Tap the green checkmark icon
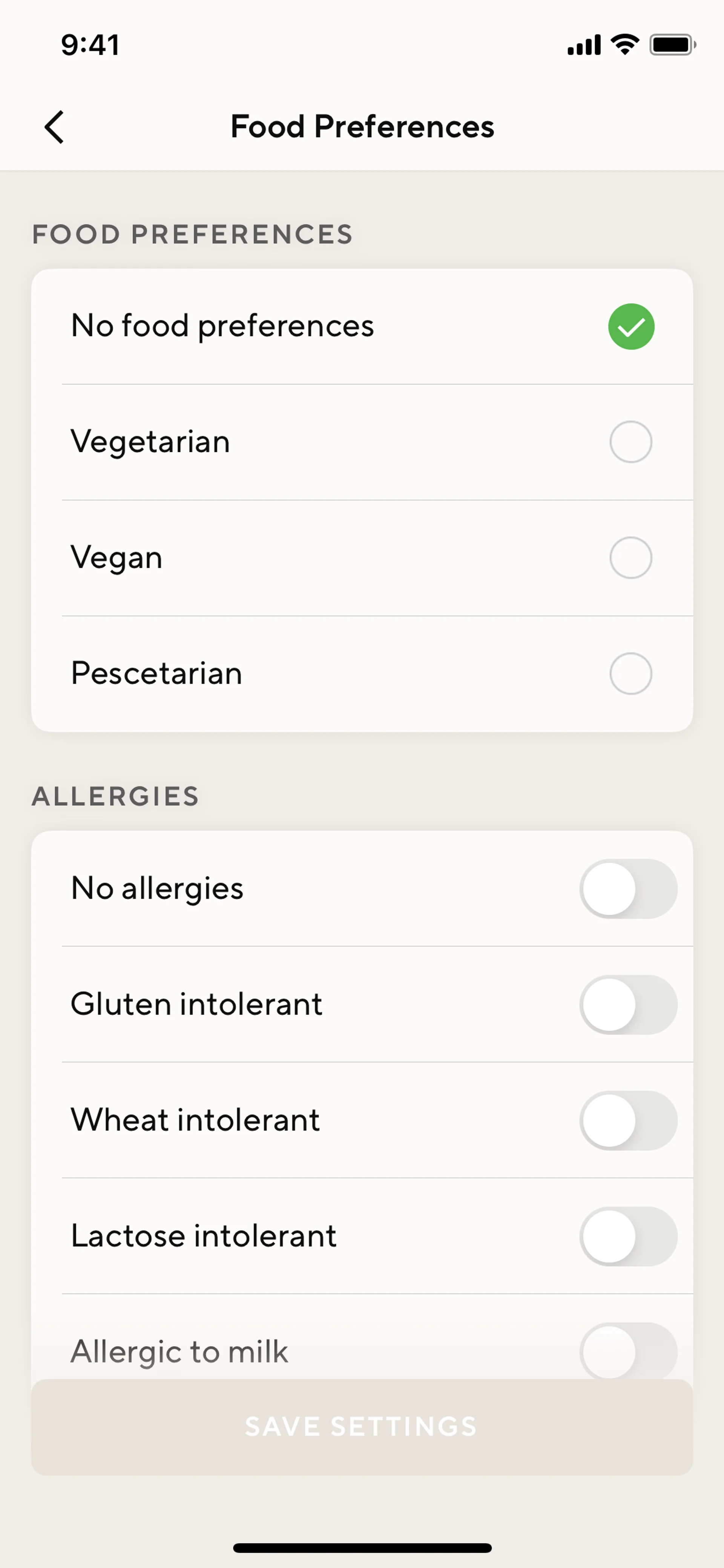This screenshot has height=1568, width=724. click(x=631, y=327)
